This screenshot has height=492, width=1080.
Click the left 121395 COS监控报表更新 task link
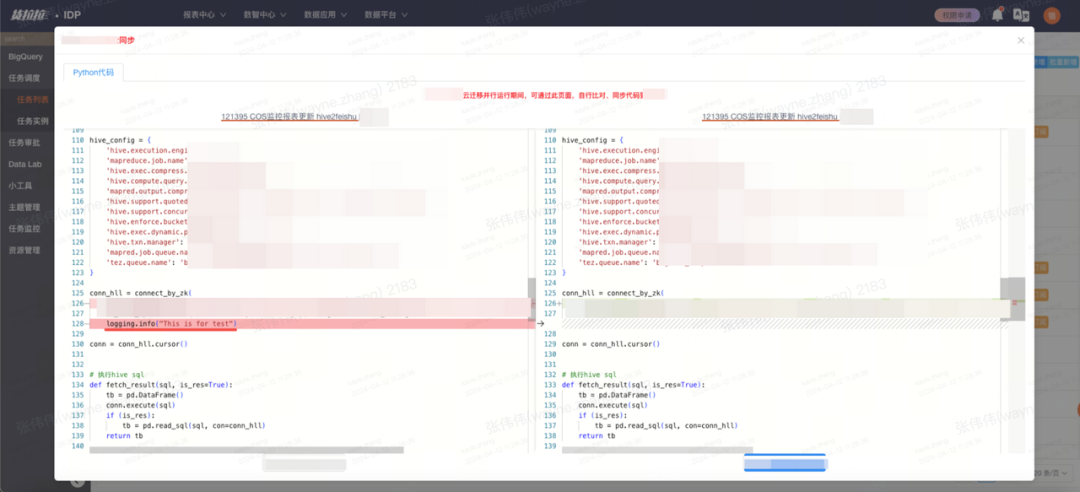289,117
